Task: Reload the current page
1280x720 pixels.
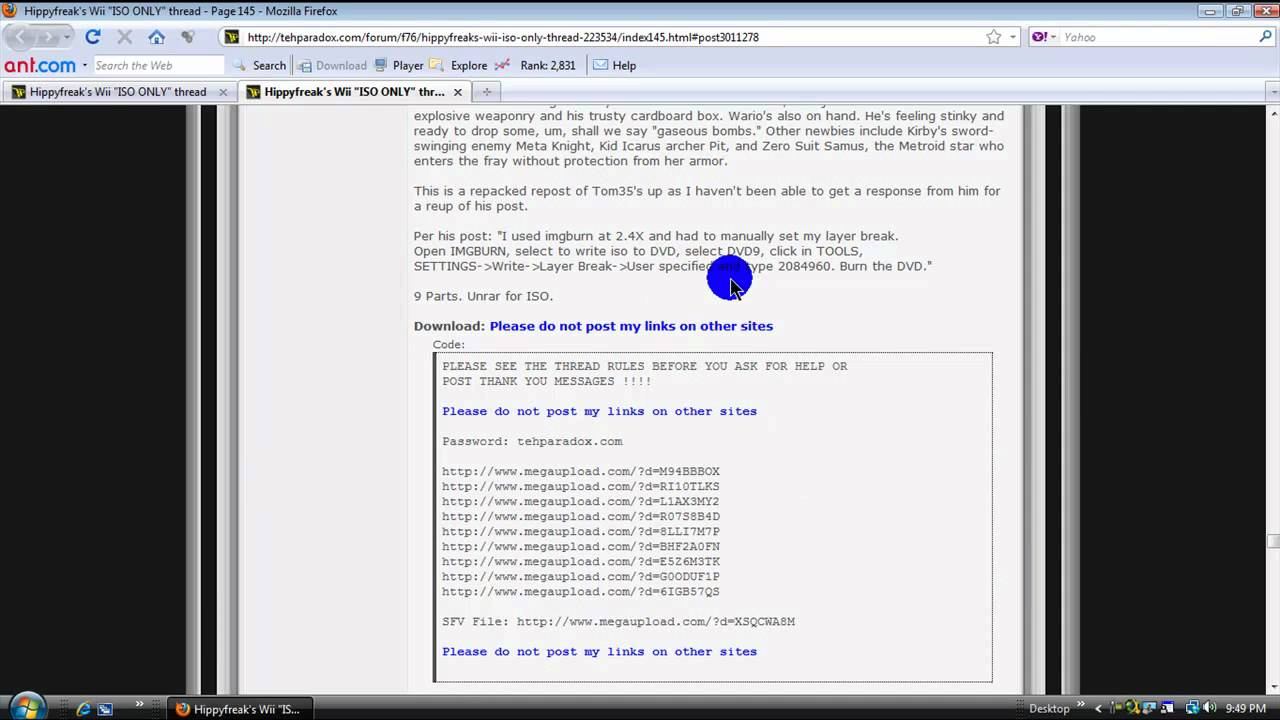Action: pyautogui.click(x=93, y=37)
